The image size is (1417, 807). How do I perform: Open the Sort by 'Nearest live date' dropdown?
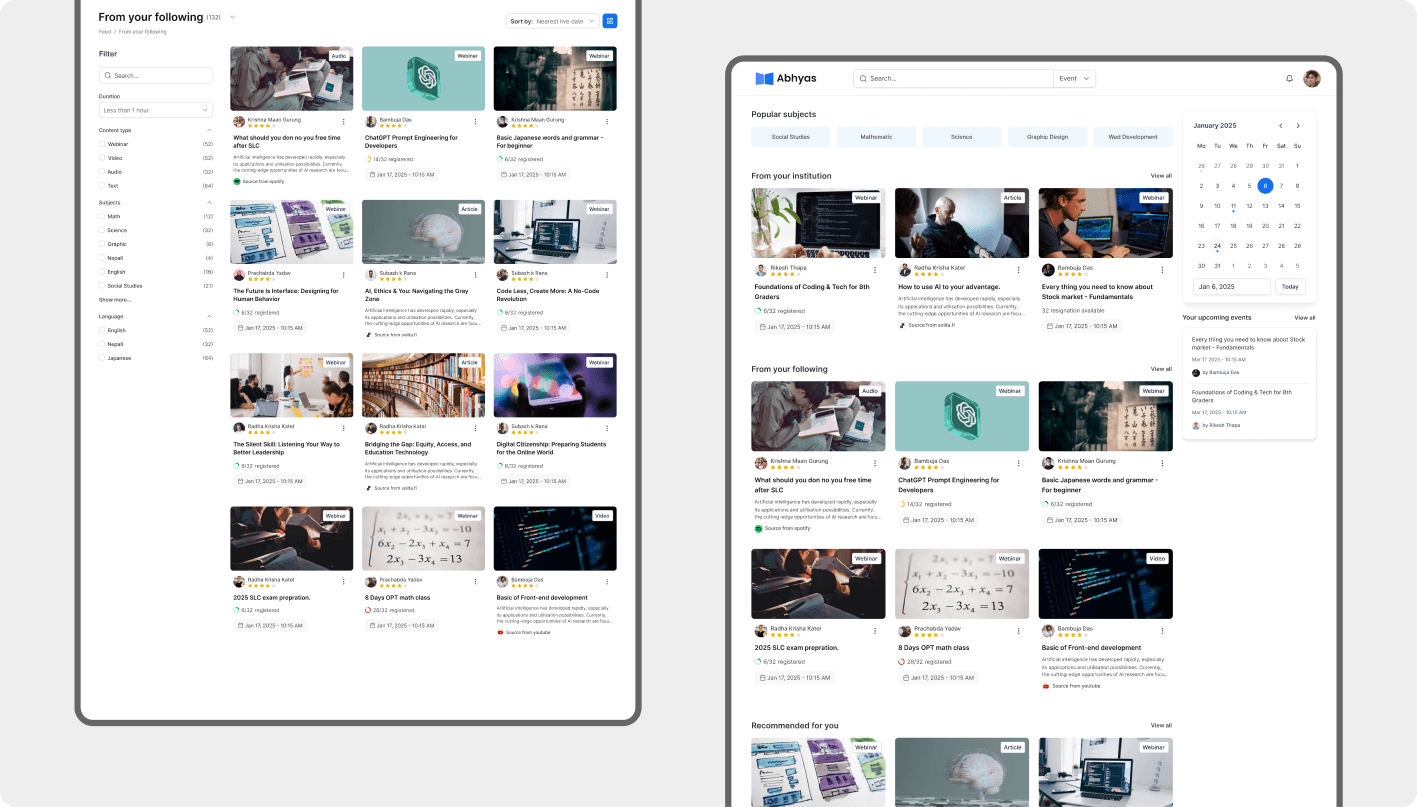(566, 21)
